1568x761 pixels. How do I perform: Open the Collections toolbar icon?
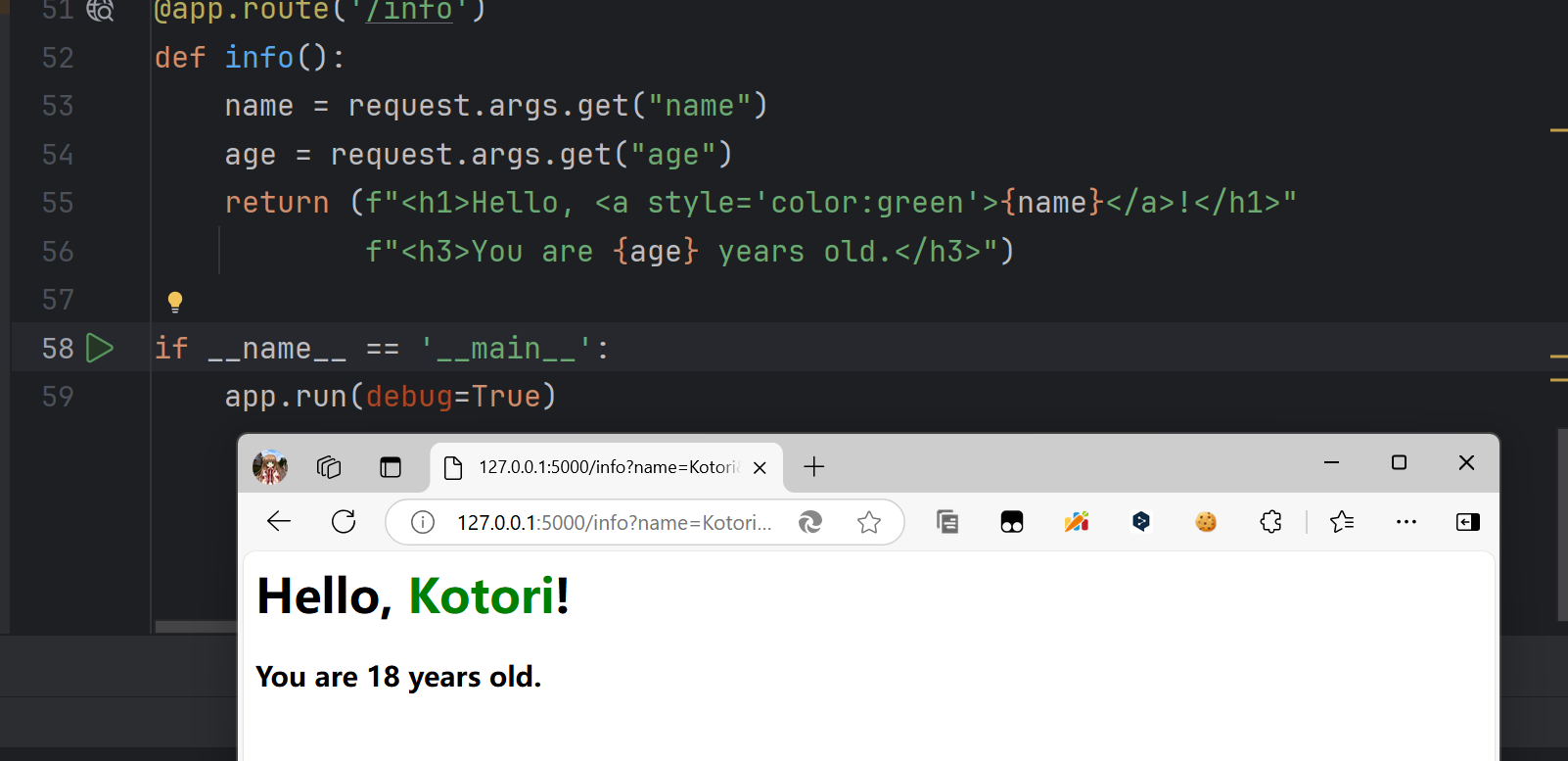click(946, 522)
